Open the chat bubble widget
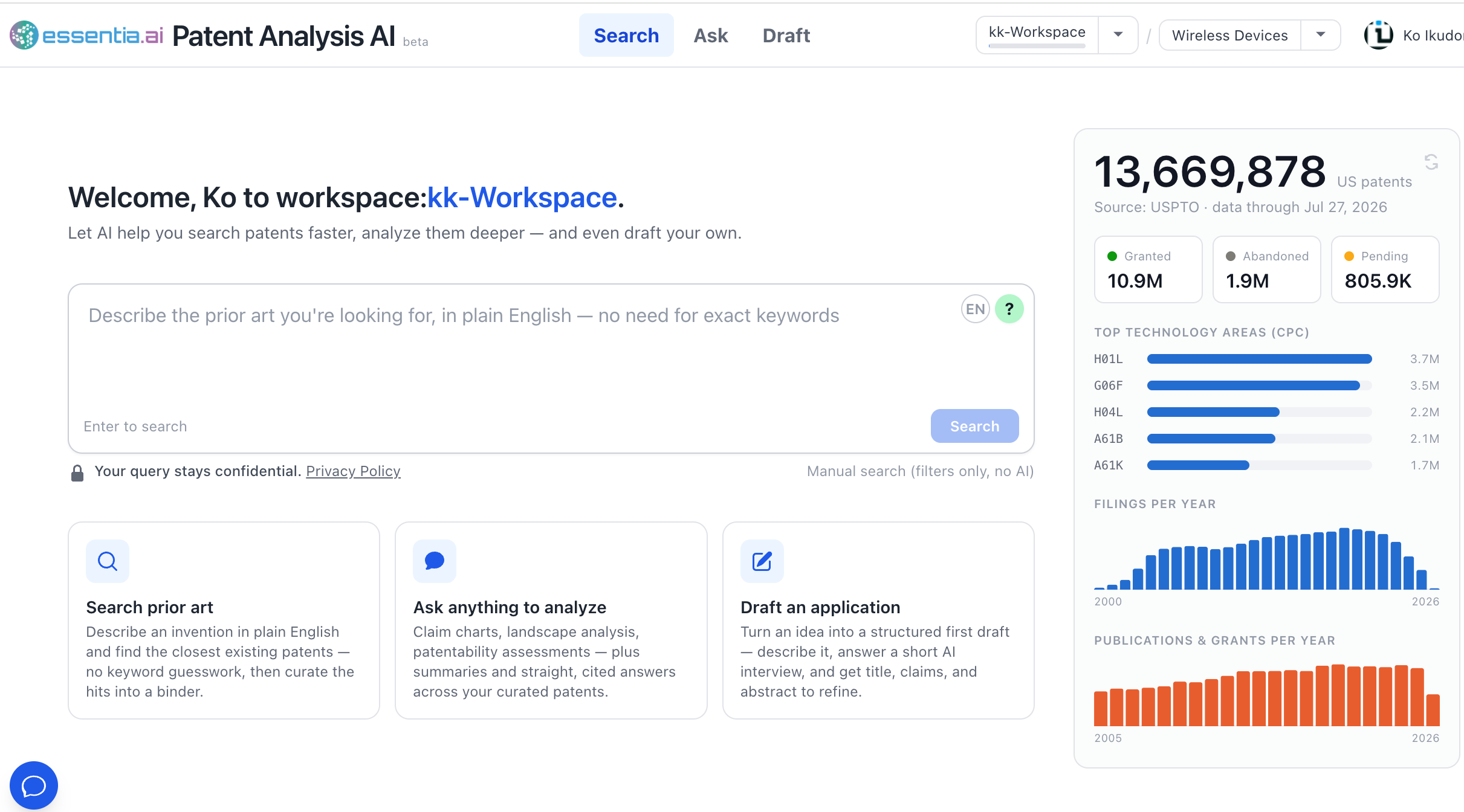The width and height of the screenshot is (1464, 812). tap(34, 785)
